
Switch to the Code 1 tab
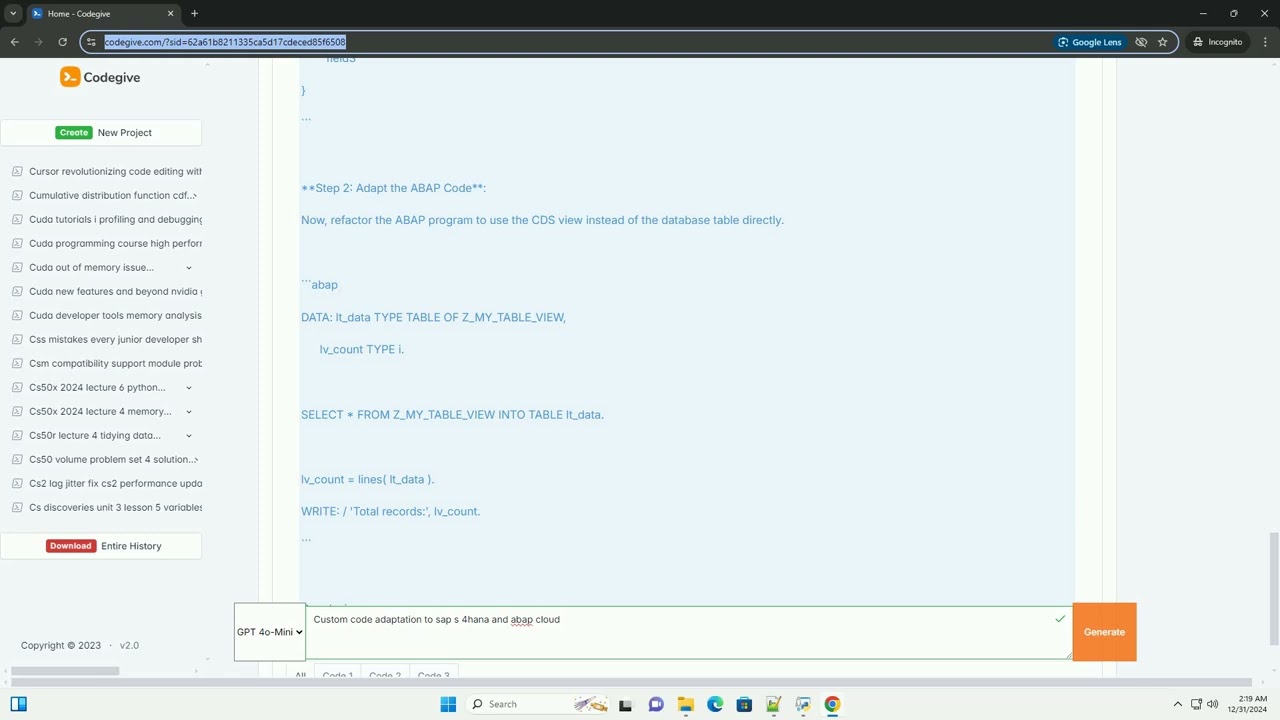click(337, 676)
